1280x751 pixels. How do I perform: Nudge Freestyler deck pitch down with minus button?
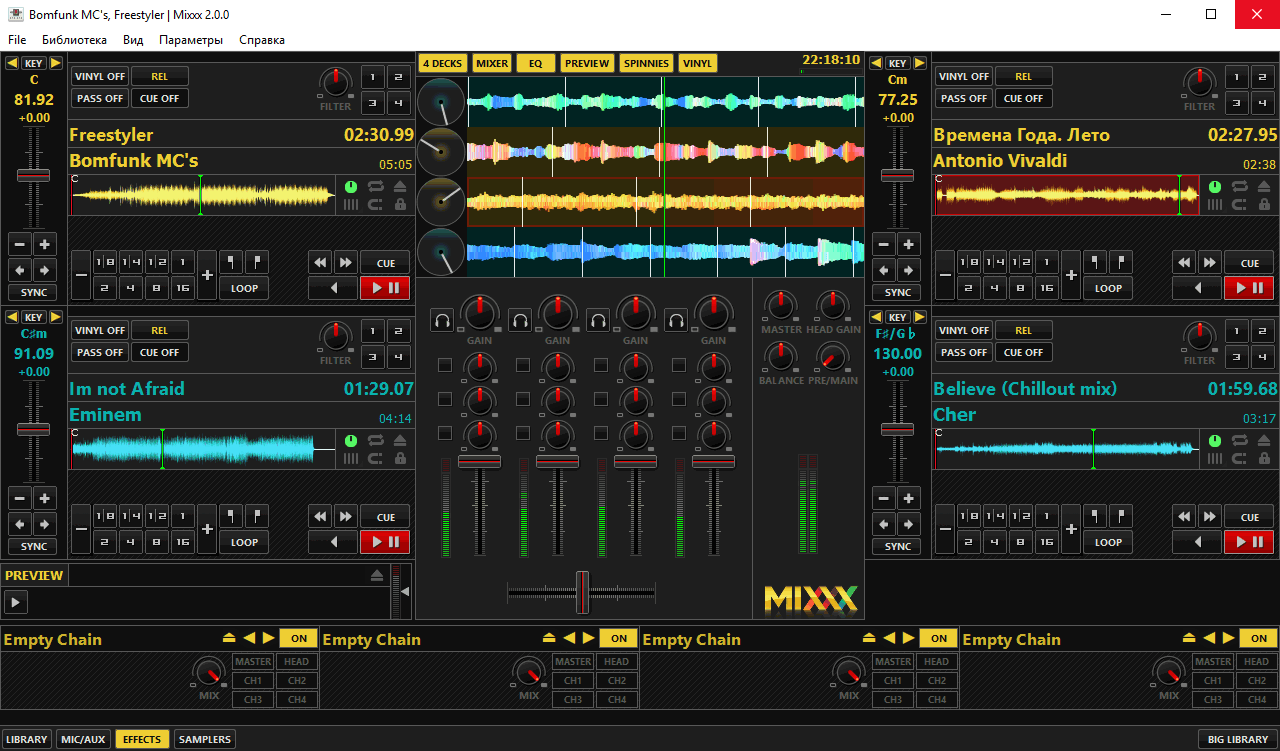[19, 244]
